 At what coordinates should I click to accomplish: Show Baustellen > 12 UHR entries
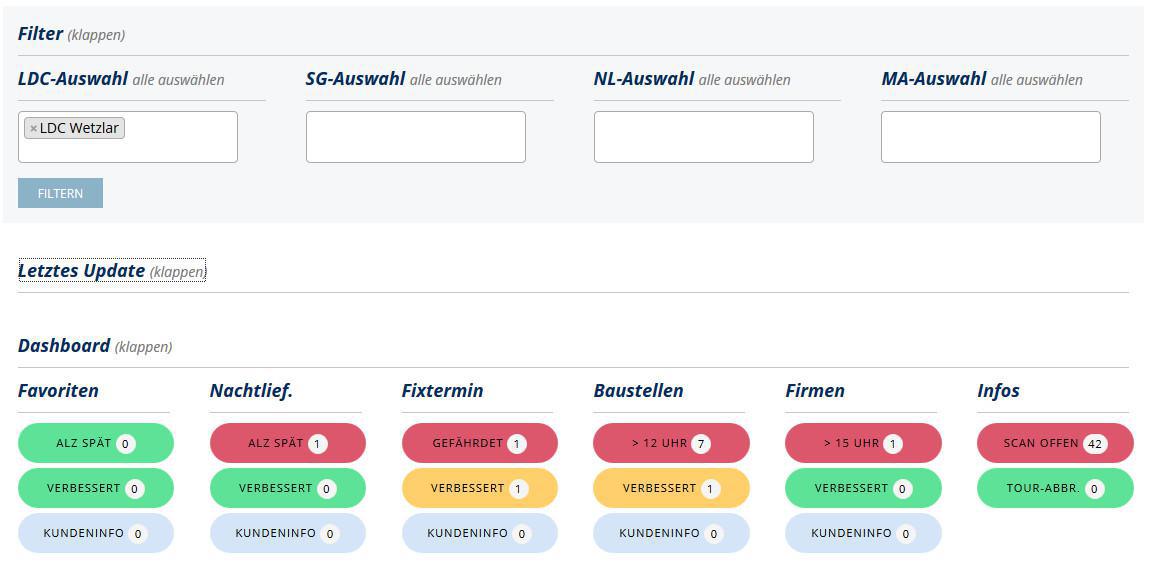(671, 443)
